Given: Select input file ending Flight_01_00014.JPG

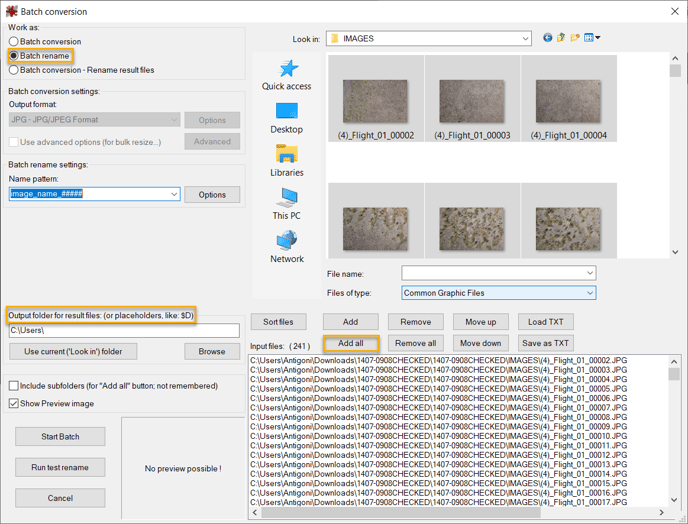Looking at the screenshot, I should 439,474.
